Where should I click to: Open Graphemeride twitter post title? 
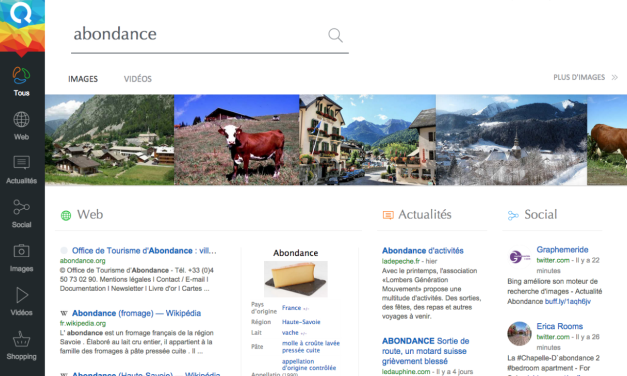click(x=562, y=250)
